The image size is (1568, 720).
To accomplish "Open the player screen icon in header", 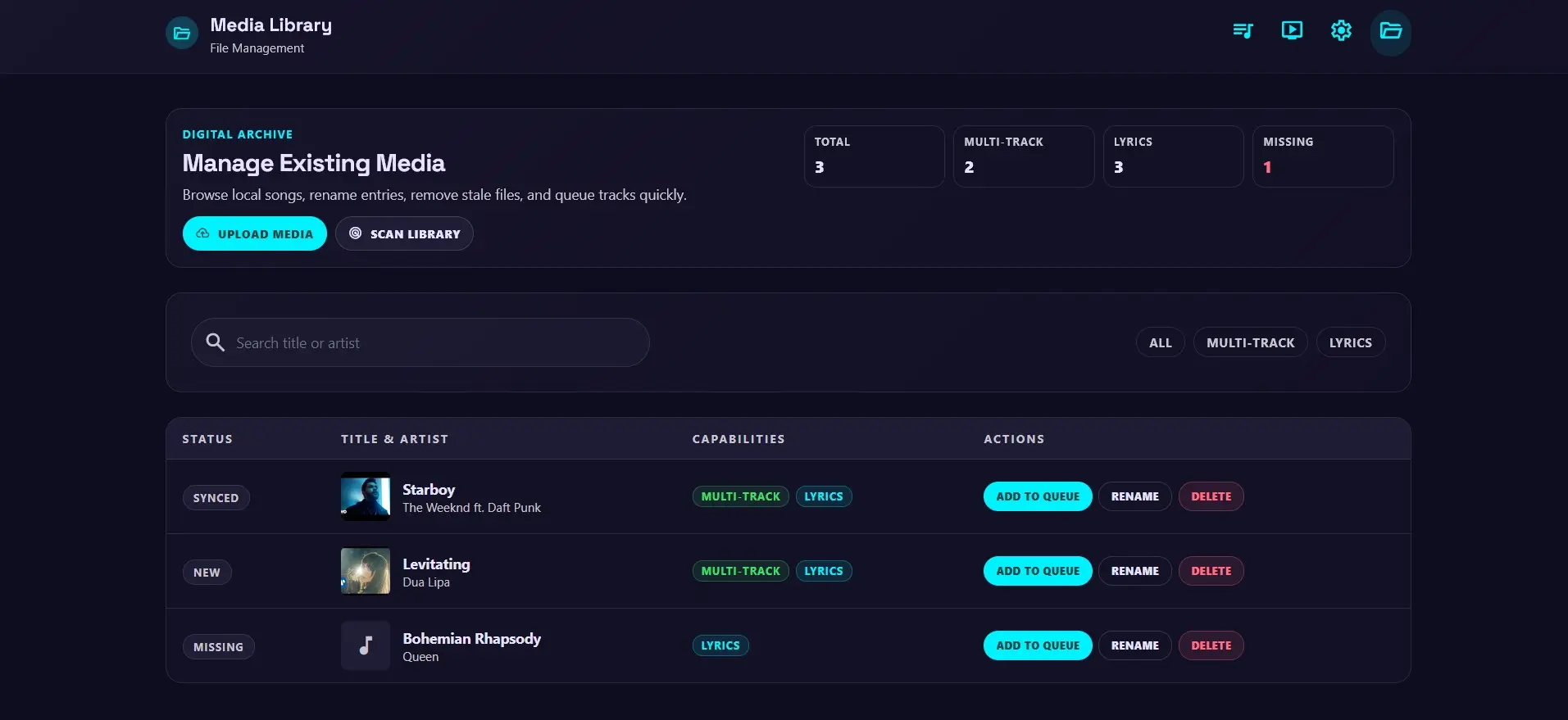I will [x=1292, y=31].
